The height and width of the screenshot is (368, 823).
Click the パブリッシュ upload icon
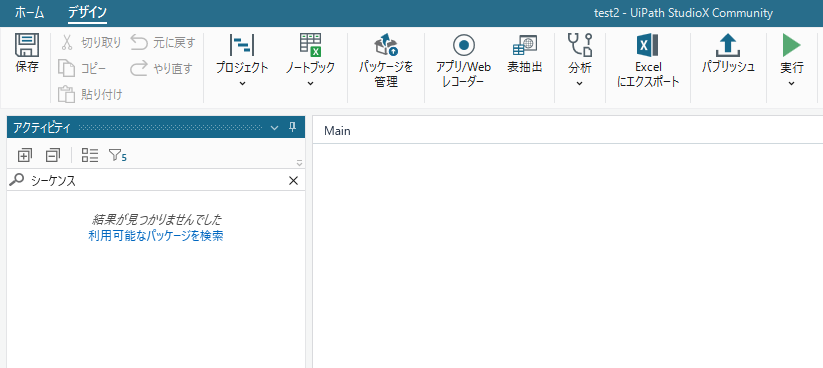click(x=728, y=45)
